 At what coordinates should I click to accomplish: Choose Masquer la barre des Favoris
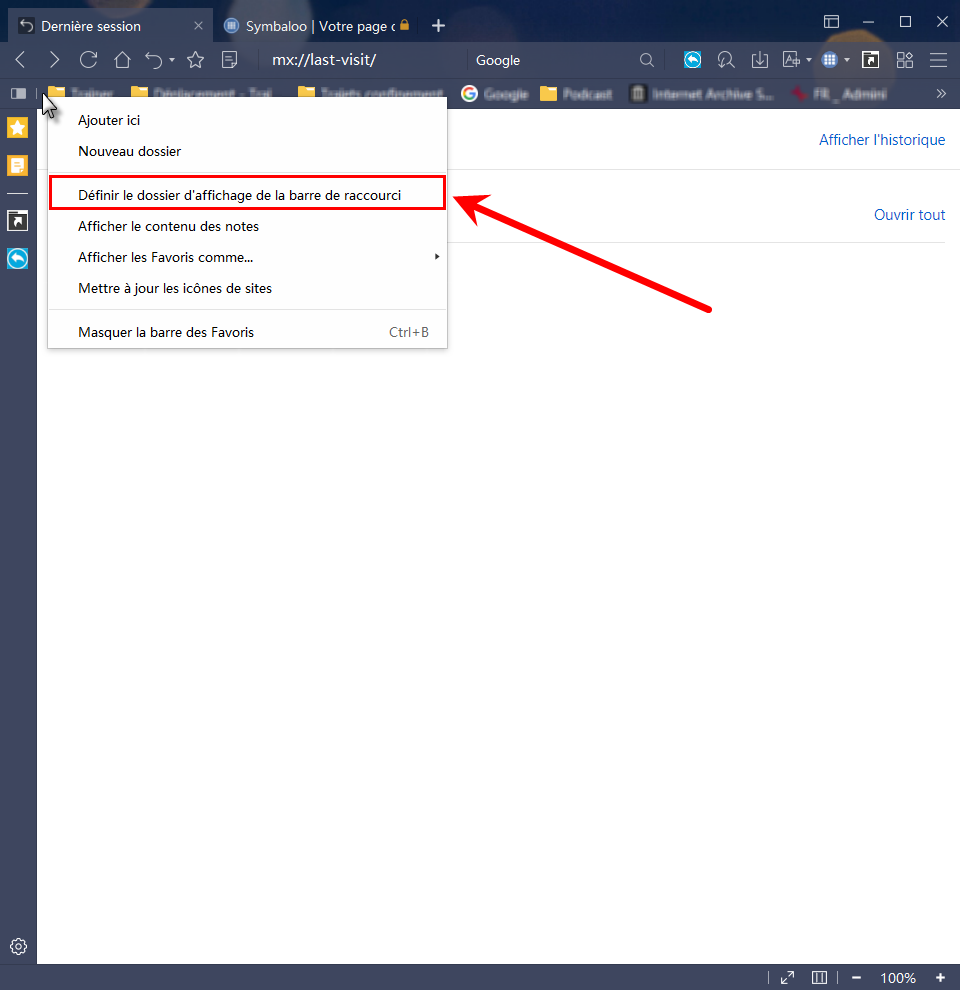tap(248, 332)
